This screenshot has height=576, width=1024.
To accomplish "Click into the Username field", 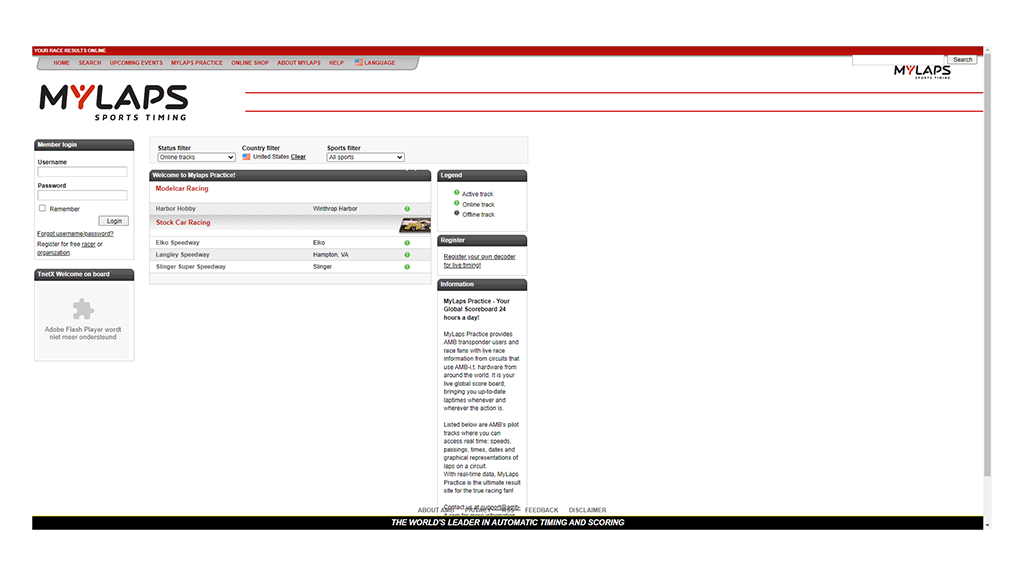I will 82,172.
